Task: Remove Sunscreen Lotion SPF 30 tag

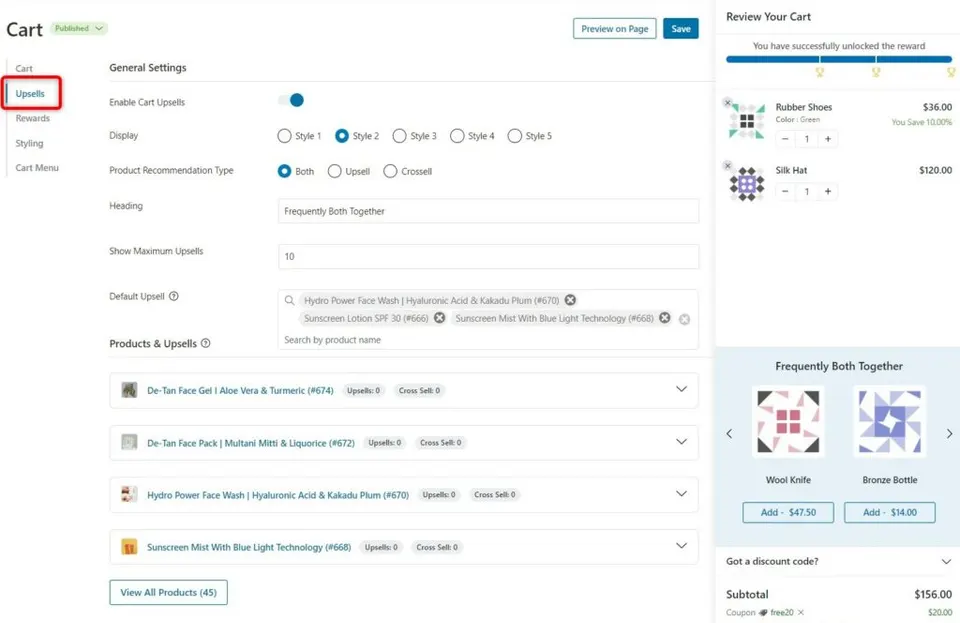Action: [440, 318]
